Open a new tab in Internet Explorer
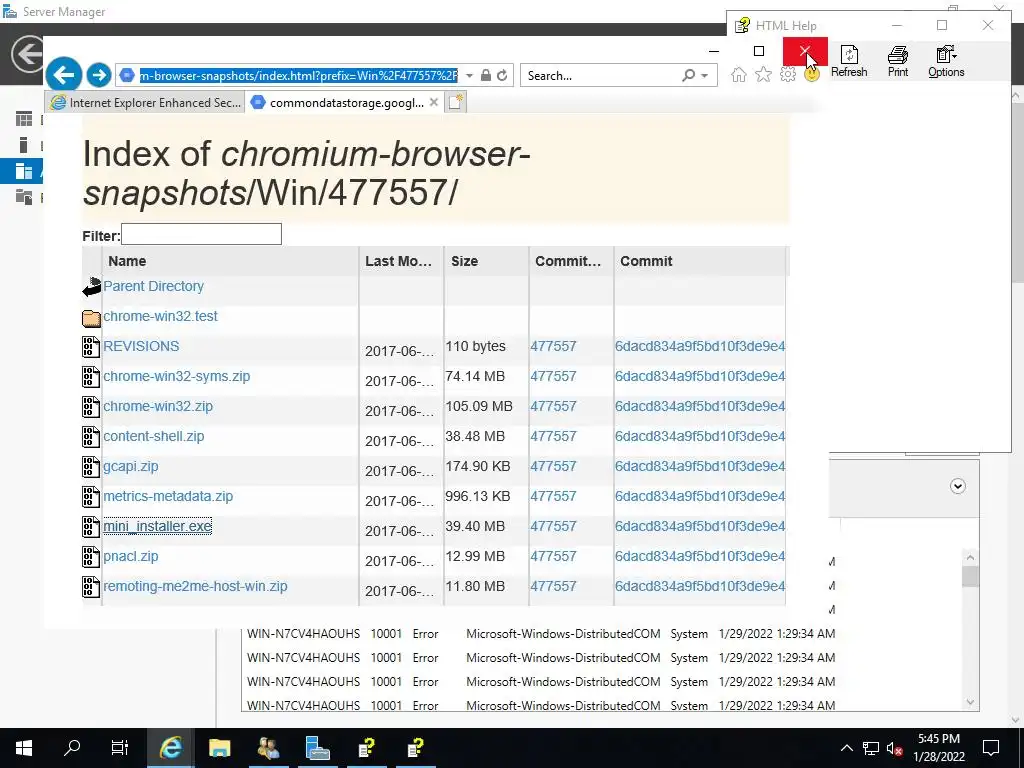 pos(456,102)
